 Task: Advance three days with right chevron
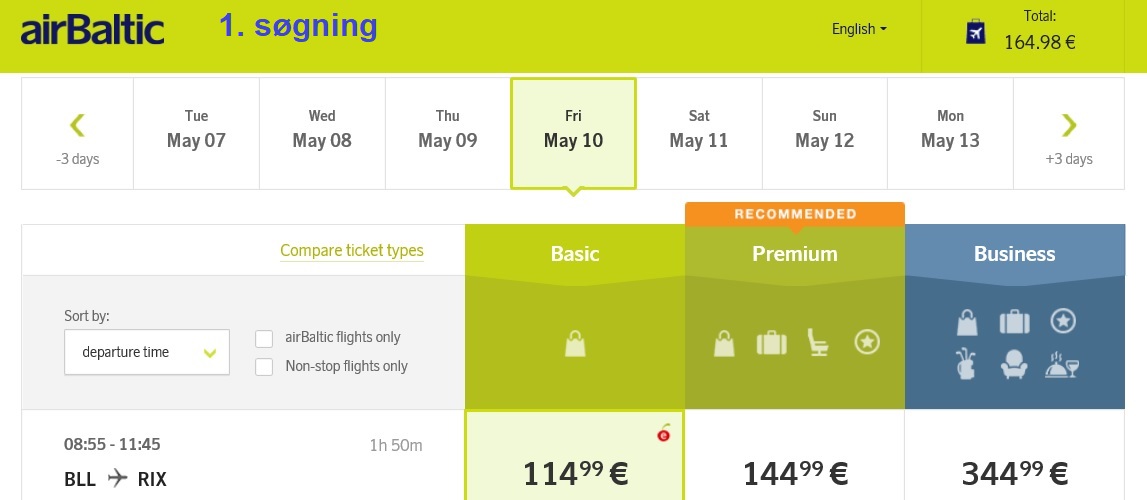[x=1069, y=134]
